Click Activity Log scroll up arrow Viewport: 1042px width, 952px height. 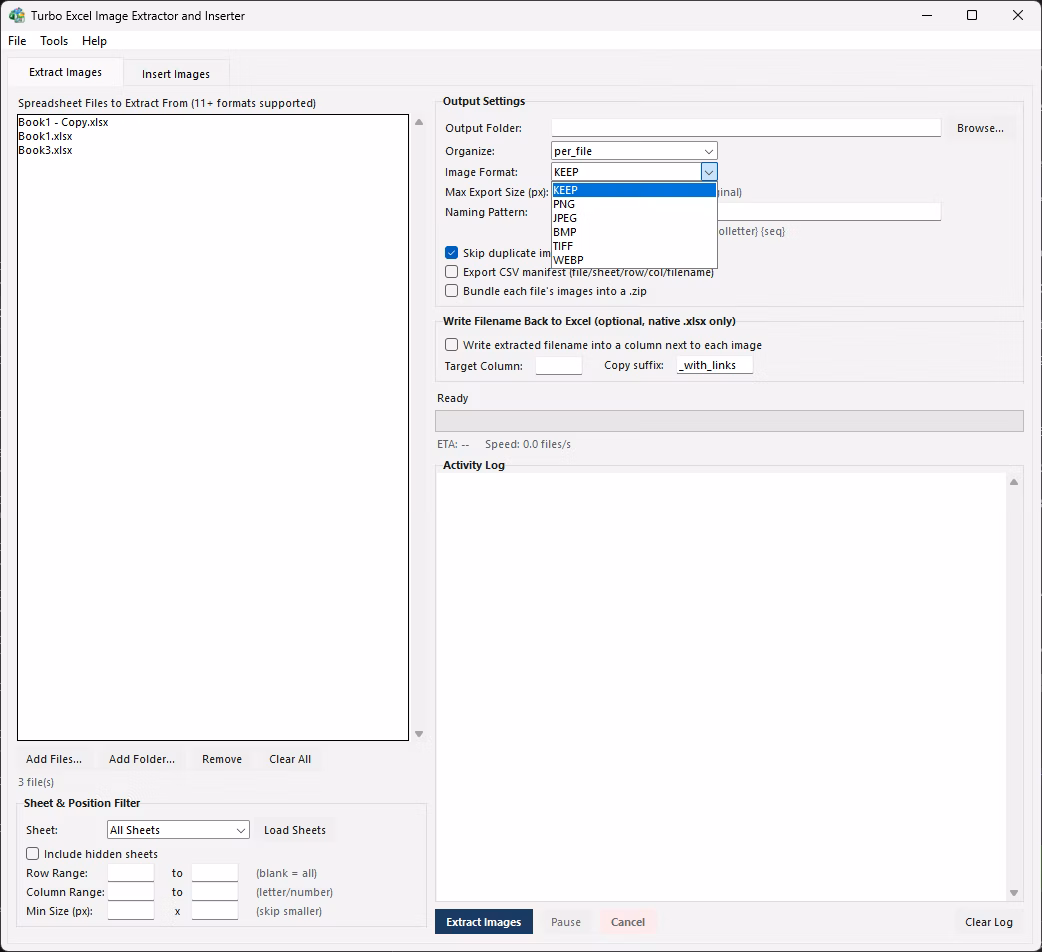[1013, 482]
